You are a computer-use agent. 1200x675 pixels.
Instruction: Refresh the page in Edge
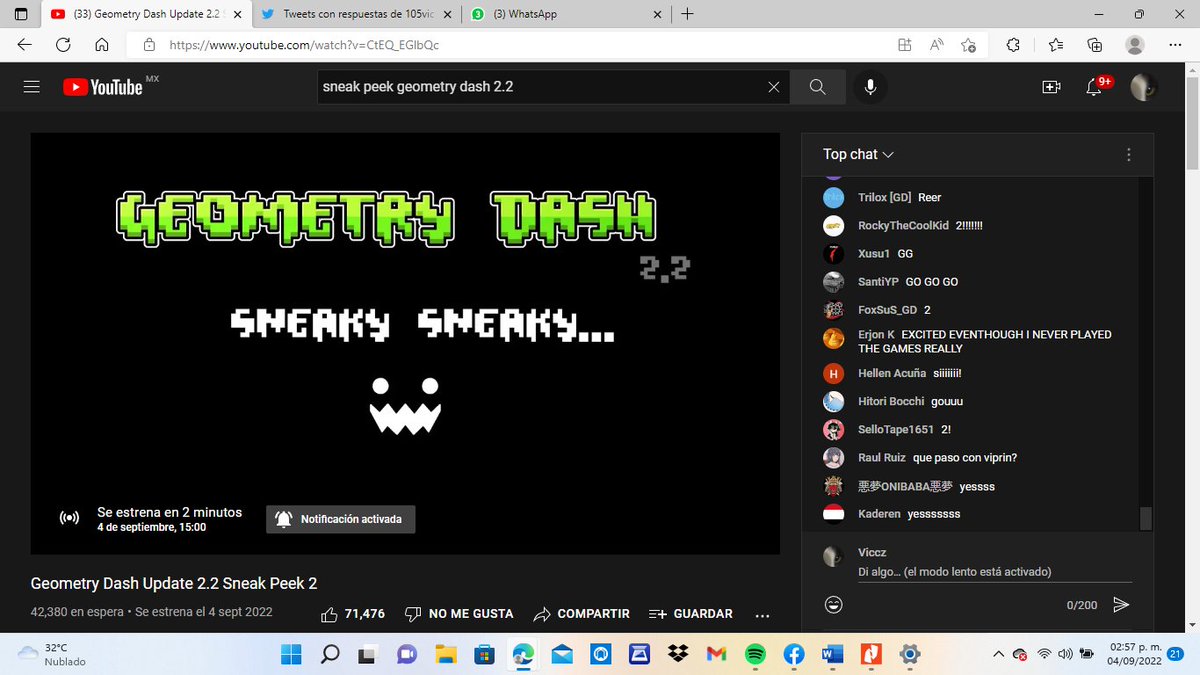[x=63, y=45]
